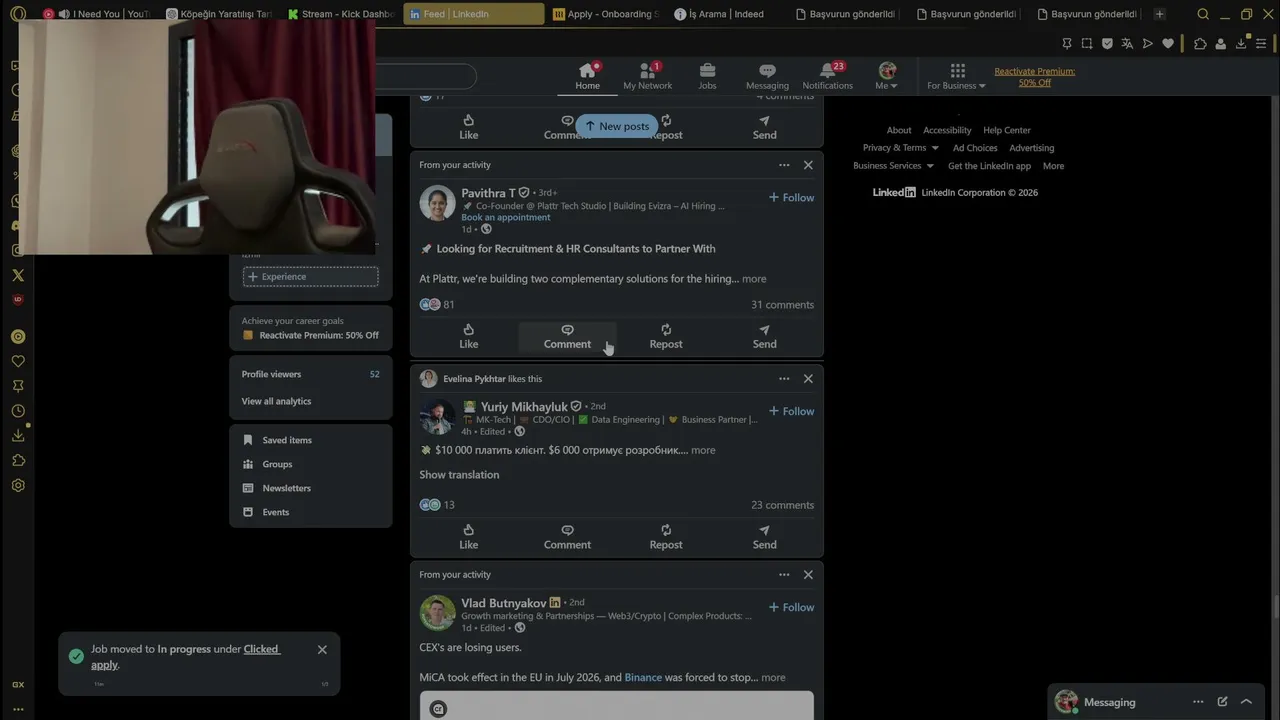Open a new browser tab
Viewport: 1280px width, 720px height.
[x=1159, y=14]
